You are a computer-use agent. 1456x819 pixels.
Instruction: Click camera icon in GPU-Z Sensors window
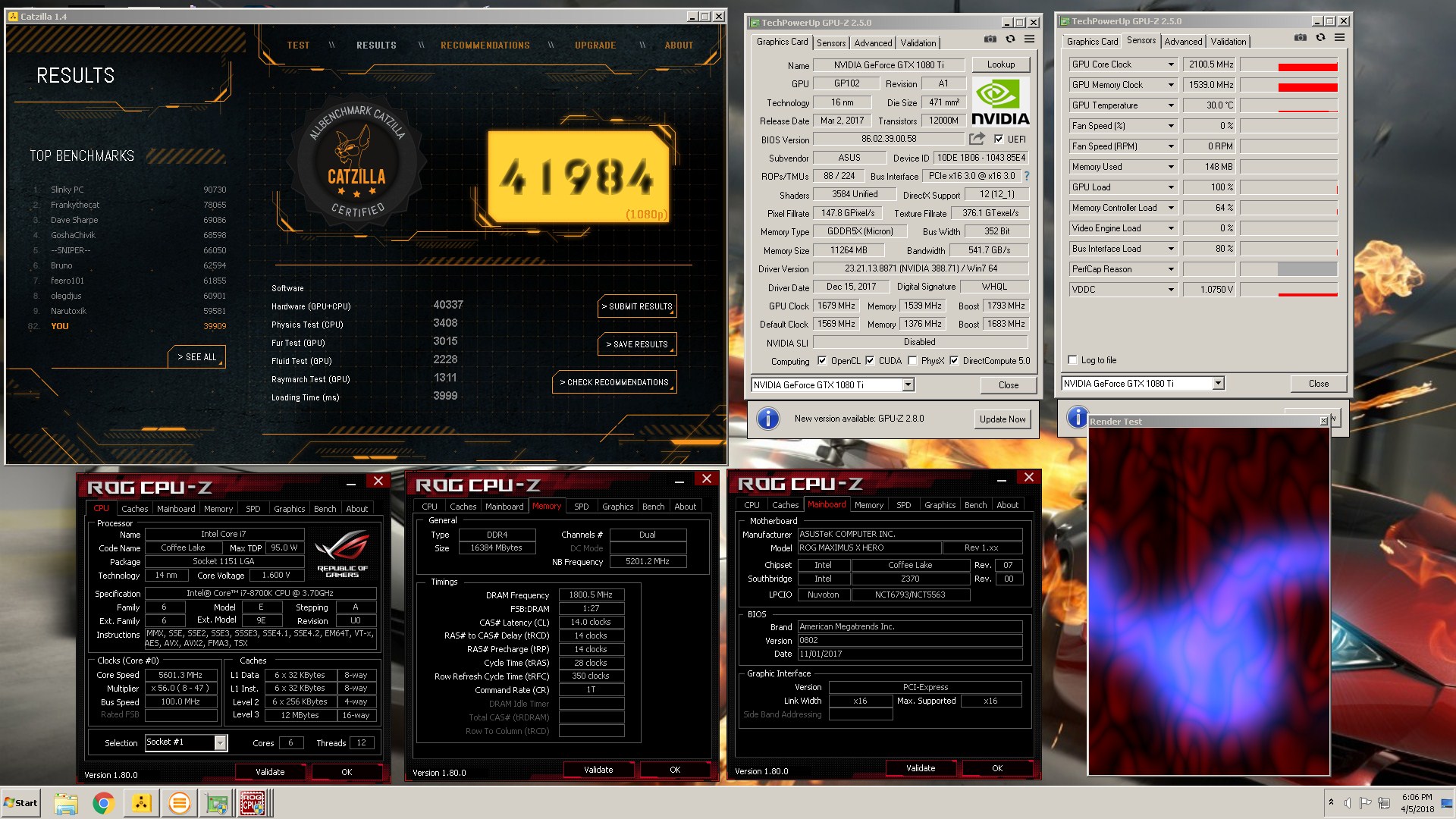[x=1301, y=37]
